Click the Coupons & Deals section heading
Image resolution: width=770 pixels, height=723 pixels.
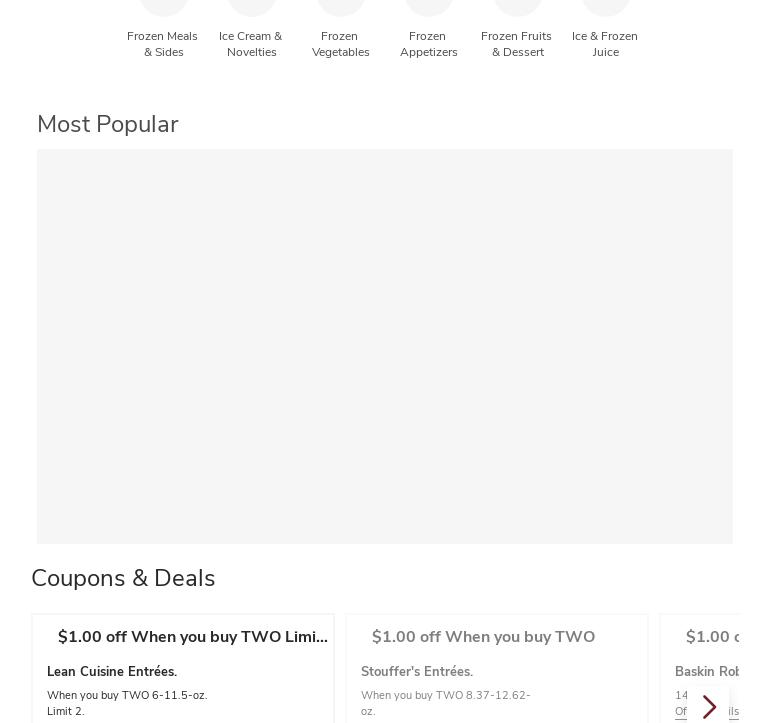[123, 578]
